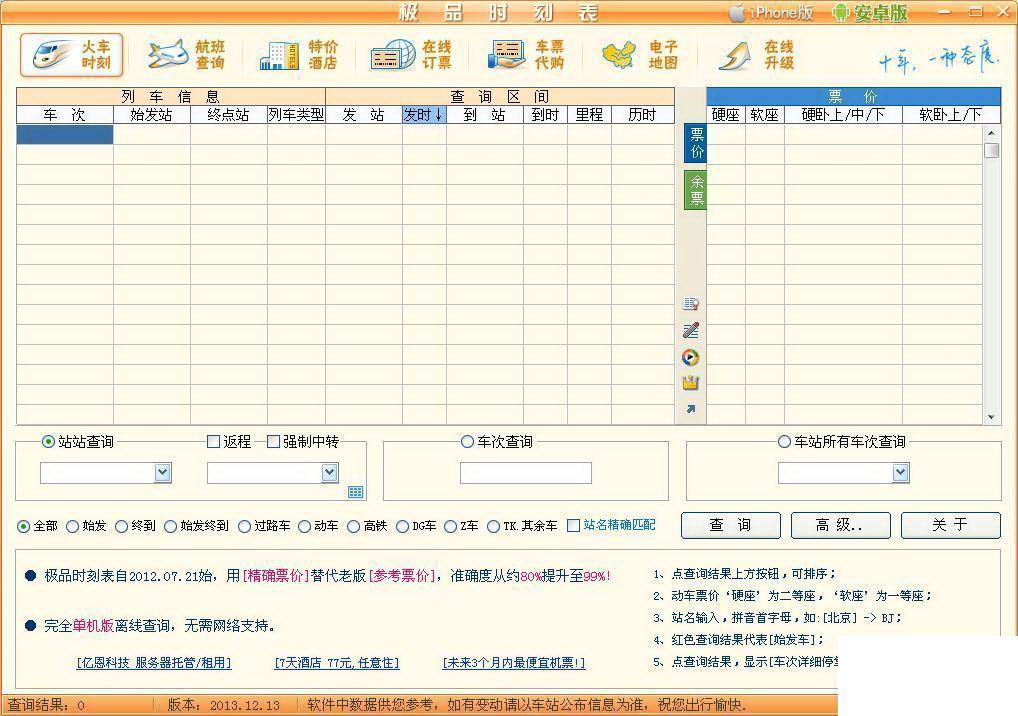1018x716 pixels.
Task: Click price panel scrollbar up arrow
Action: tap(991, 132)
